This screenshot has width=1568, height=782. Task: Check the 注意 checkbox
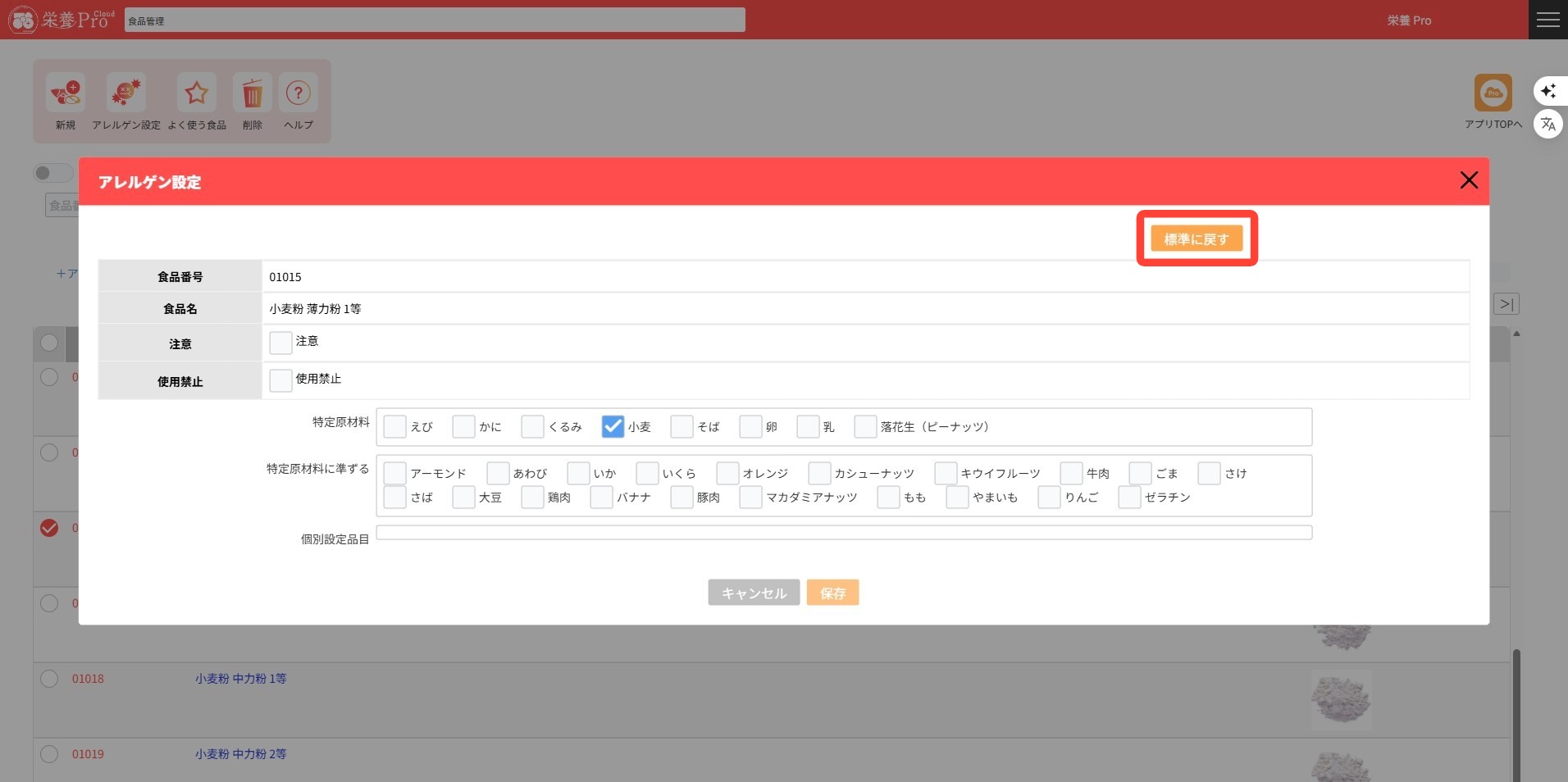click(x=281, y=343)
